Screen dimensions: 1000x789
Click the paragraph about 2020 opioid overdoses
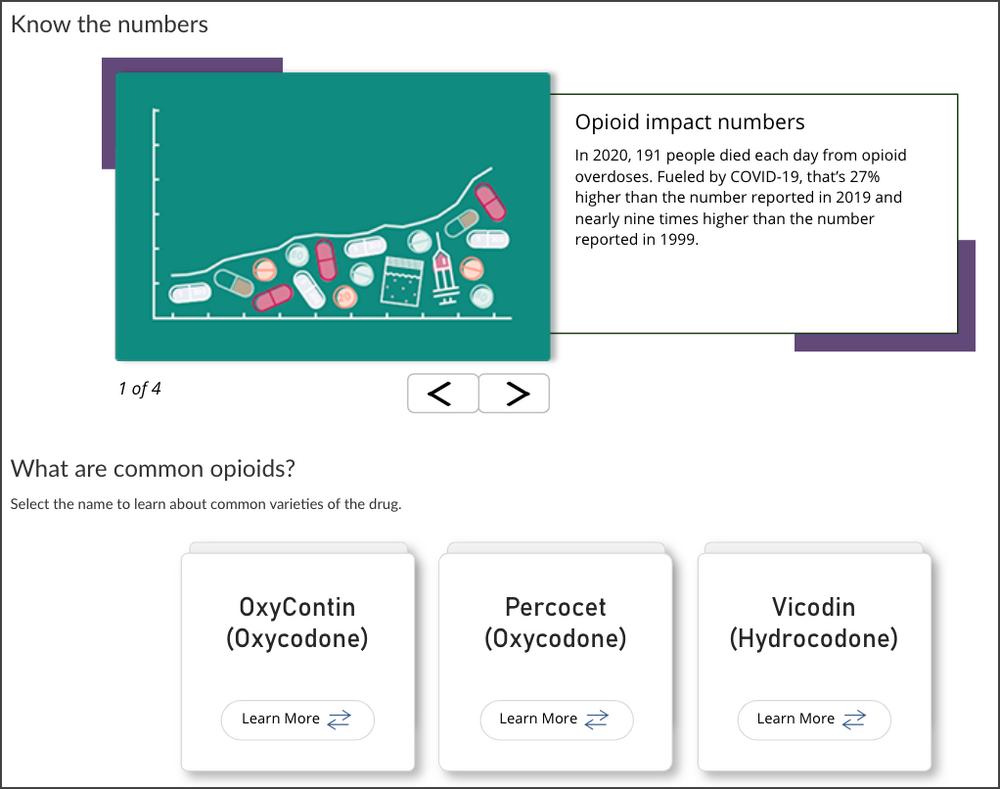tap(741, 198)
